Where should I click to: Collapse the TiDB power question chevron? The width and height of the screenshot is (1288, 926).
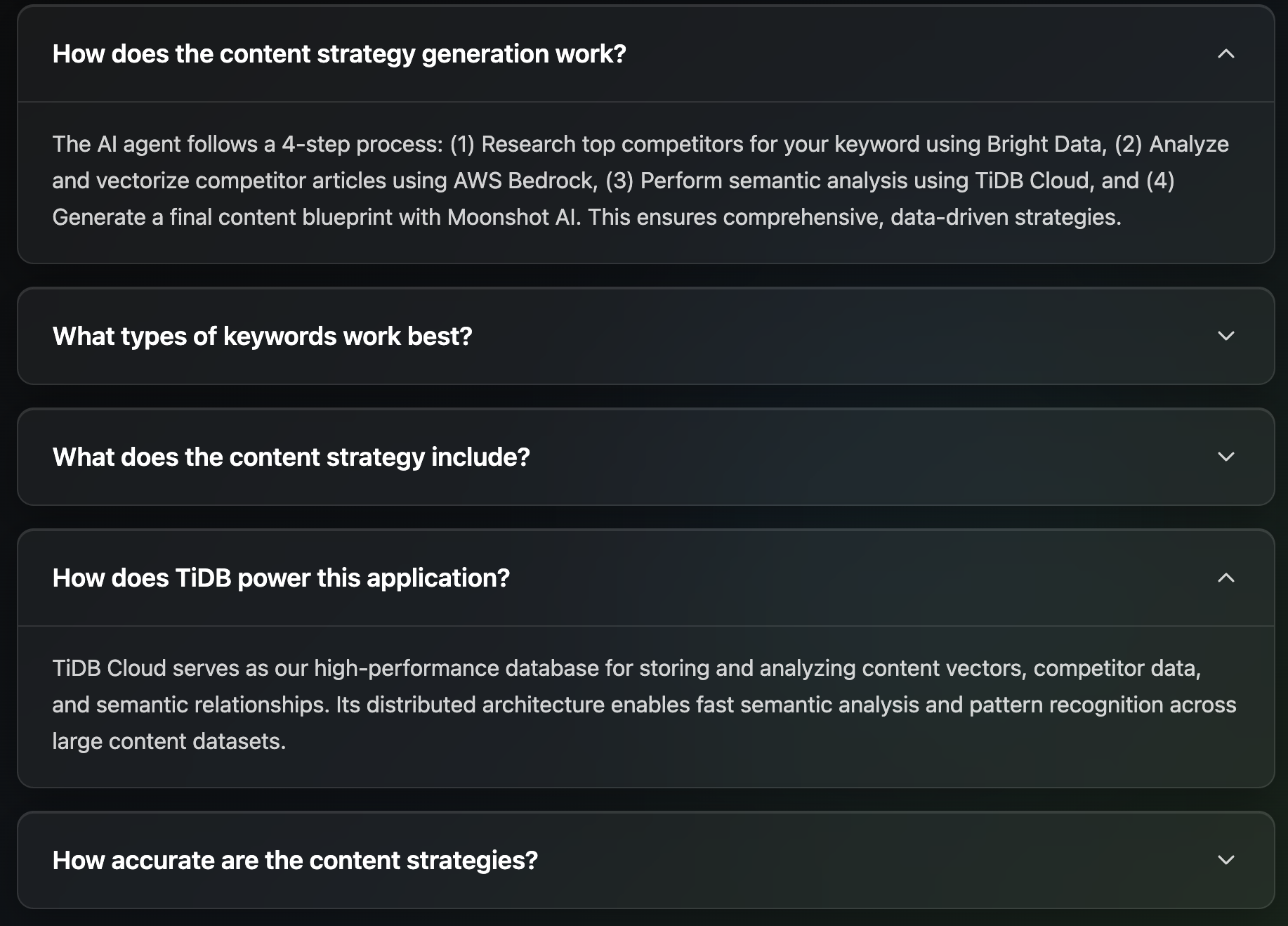(x=1225, y=578)
